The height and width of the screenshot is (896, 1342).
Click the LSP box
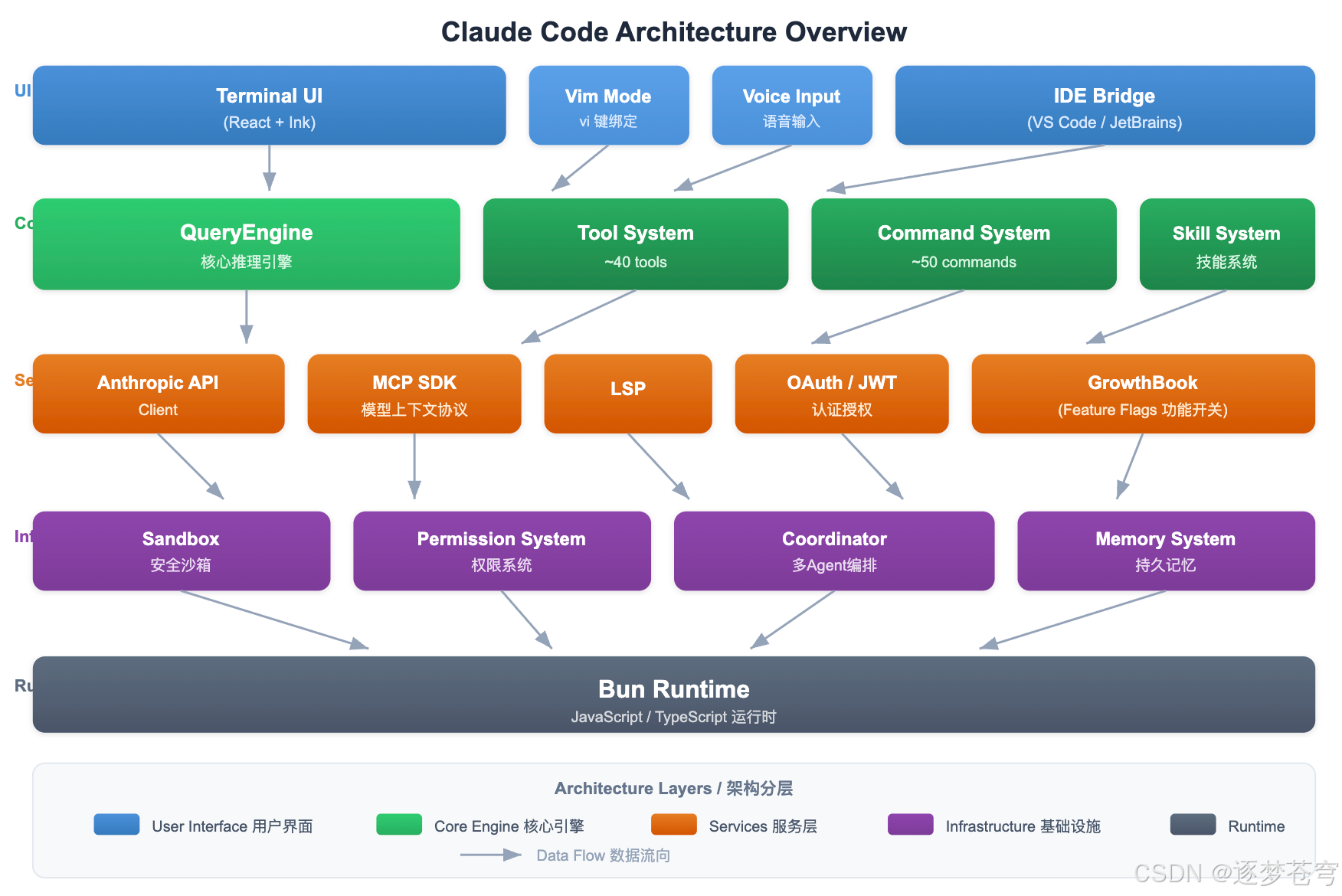pyautogui.click(x=628, y=394)
